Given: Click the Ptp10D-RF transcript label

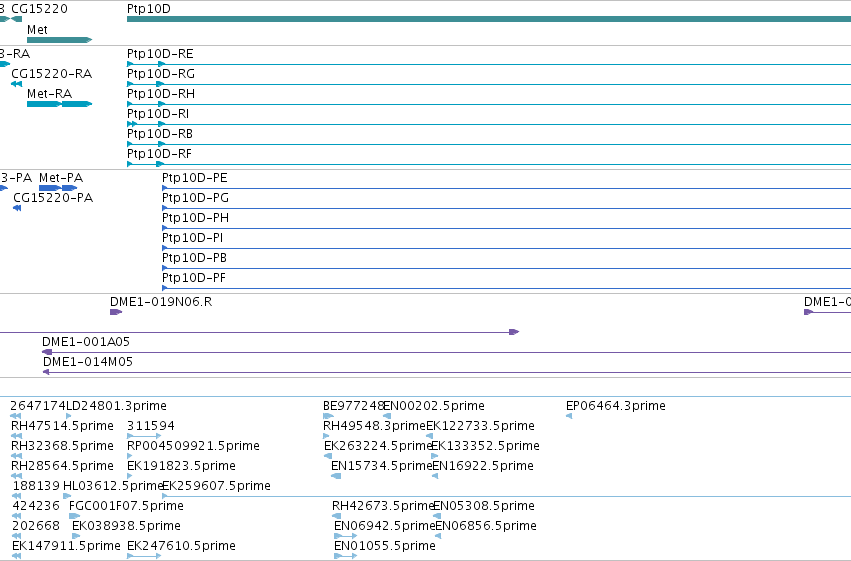Looking at the screenshot, I should [x=159, y=154].
